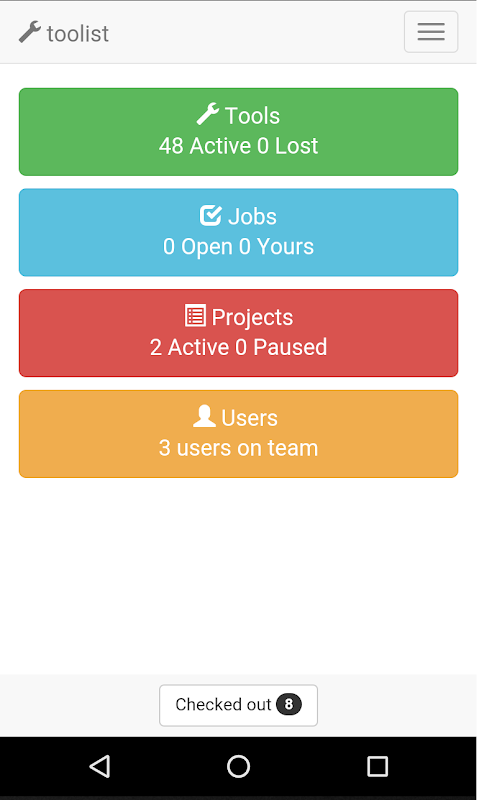Select '48 Active 0 Lost' text

(x=239, y=146)
